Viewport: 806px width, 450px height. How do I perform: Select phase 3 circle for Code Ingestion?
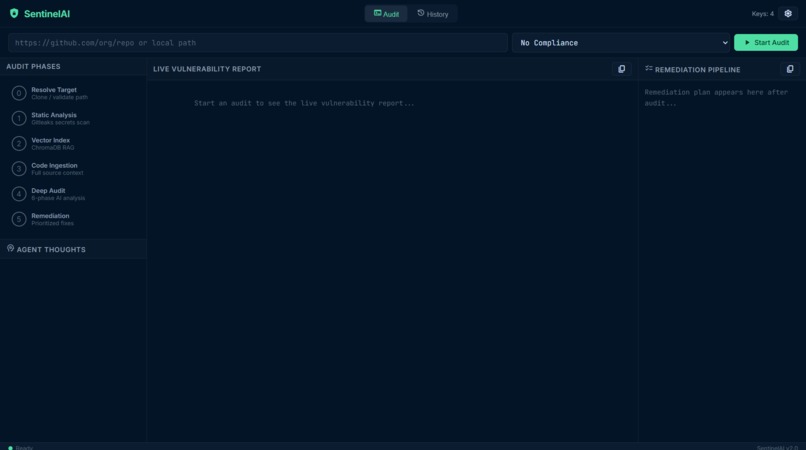pos(19,169)
